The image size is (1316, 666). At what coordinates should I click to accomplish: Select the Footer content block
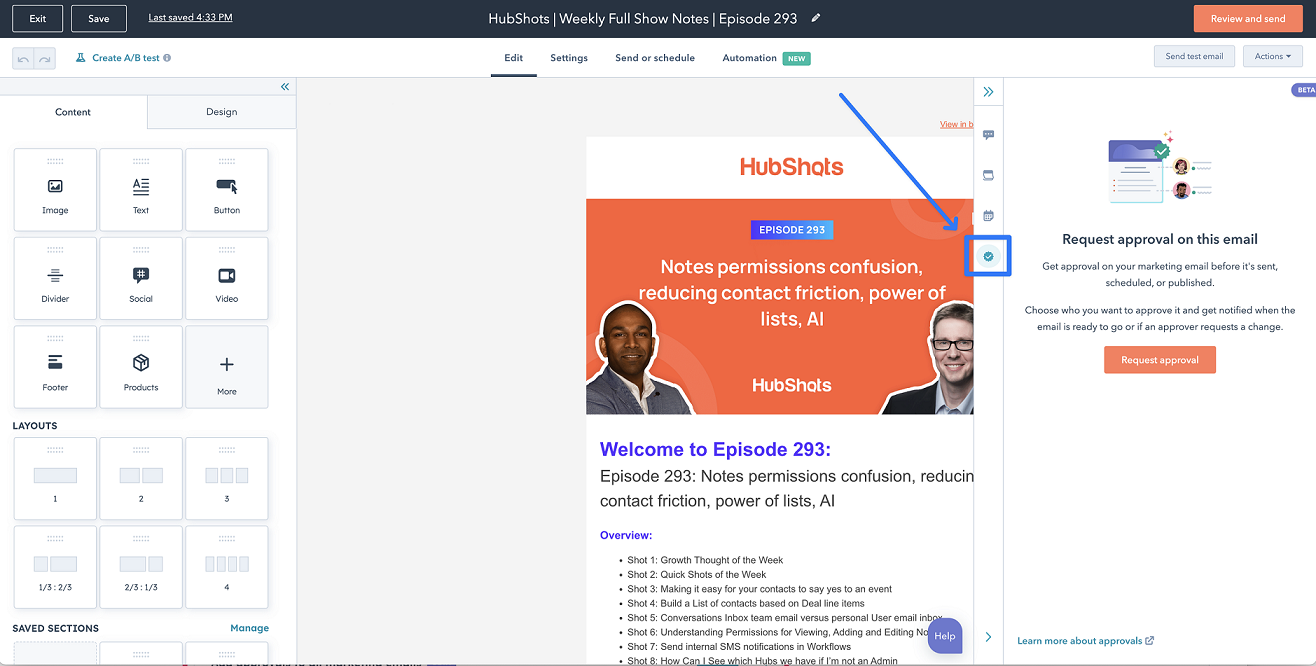point(55,367)
